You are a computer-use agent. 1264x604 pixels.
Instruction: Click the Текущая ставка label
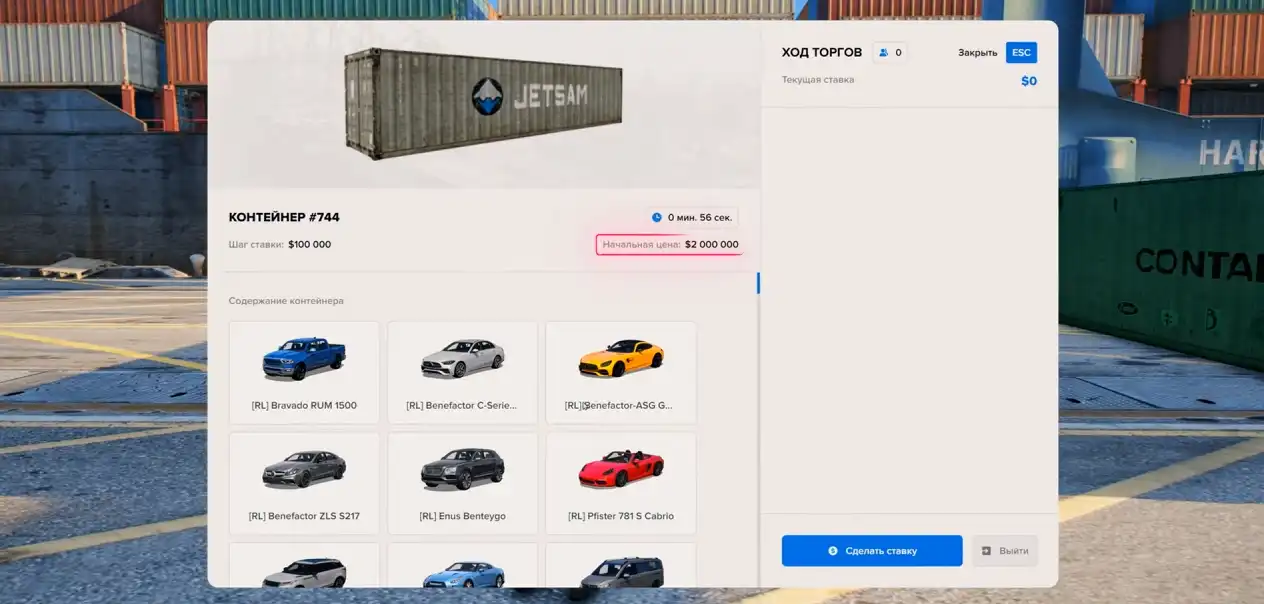818,80
